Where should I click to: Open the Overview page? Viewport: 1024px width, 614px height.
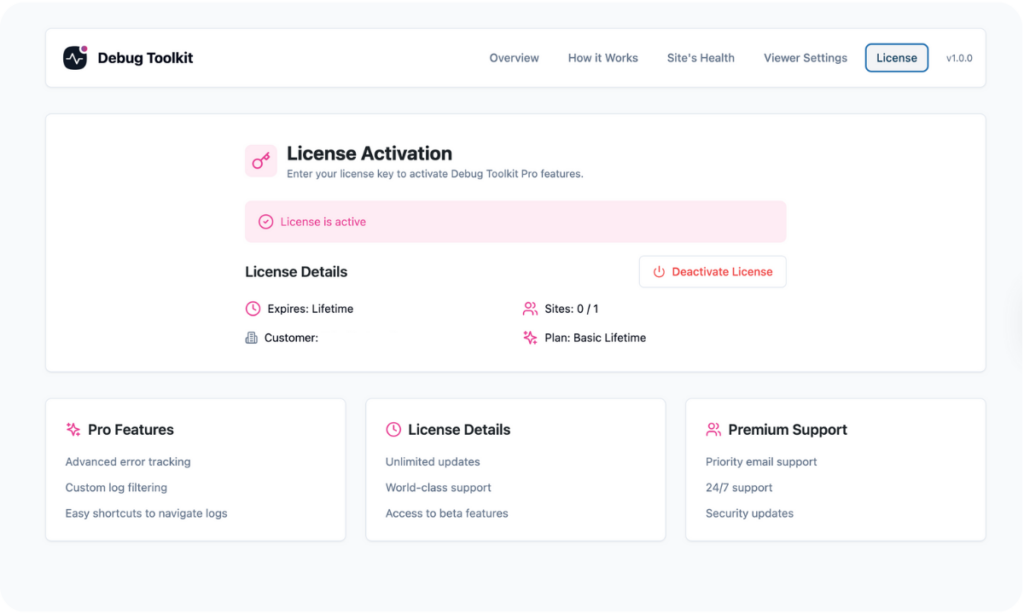click(x=513, y=58)
